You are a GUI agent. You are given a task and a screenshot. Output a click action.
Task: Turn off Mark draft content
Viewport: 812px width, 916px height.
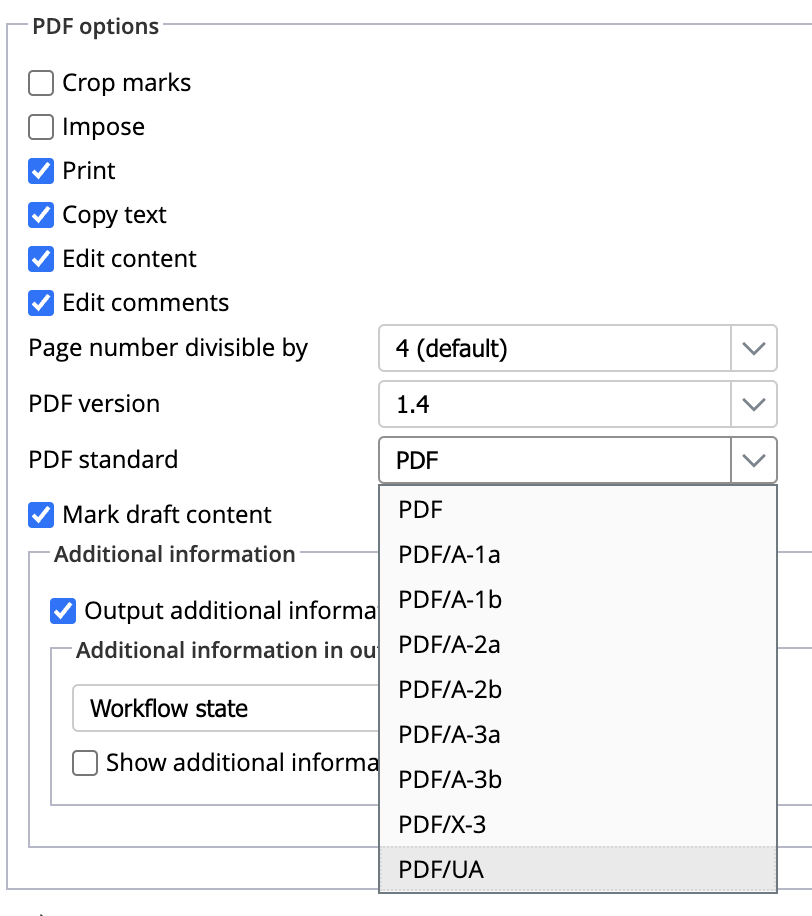point(41,515)
